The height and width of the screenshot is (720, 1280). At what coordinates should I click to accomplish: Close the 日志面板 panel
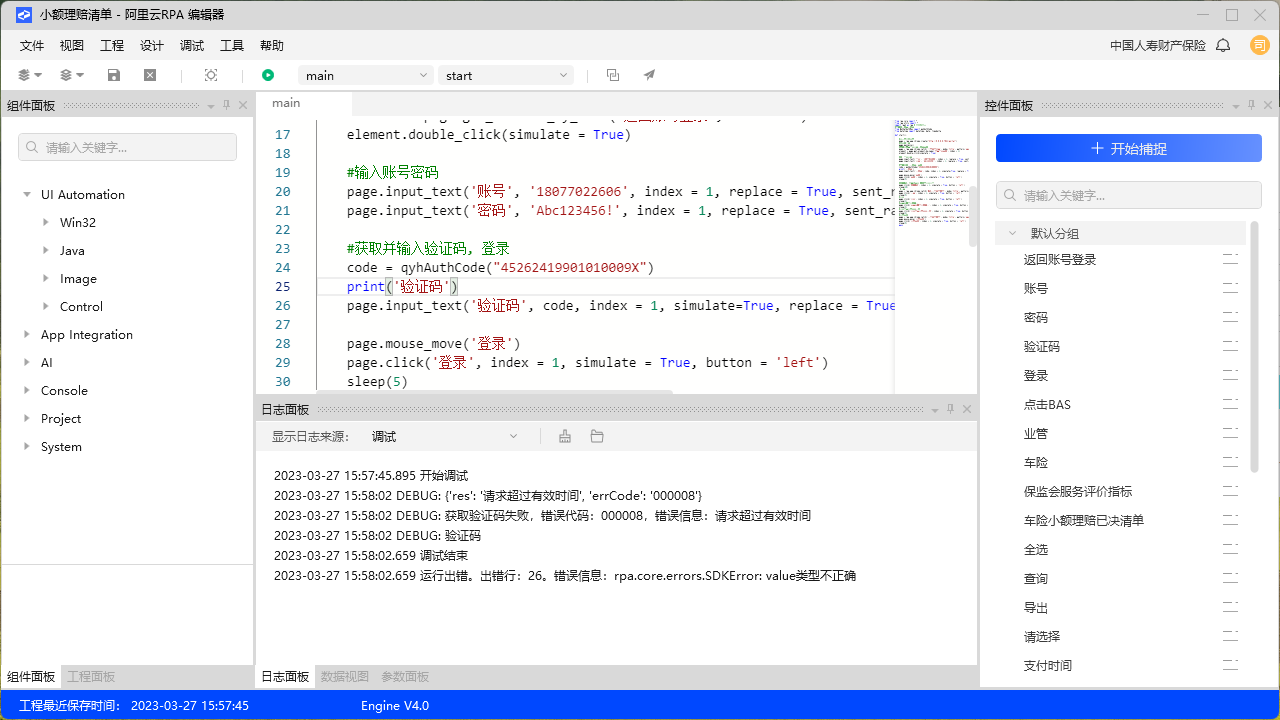tap(967, 409)
